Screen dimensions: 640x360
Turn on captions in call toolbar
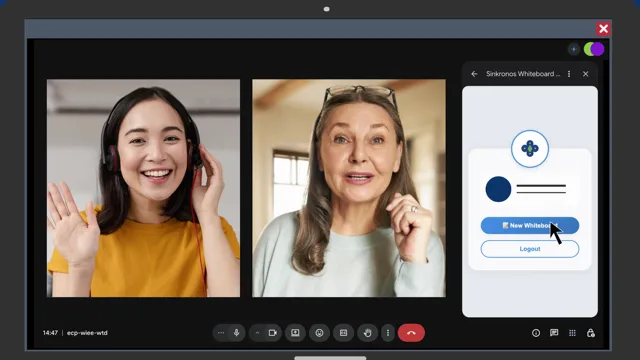click(343, 333)
